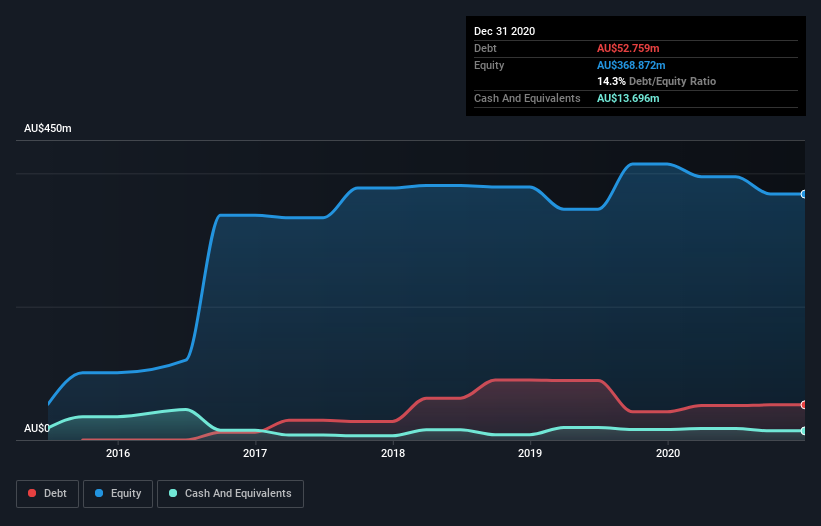Click the 2017 x-axis label
This screenshot has height=526, width=821.
[x=255, y=453]
